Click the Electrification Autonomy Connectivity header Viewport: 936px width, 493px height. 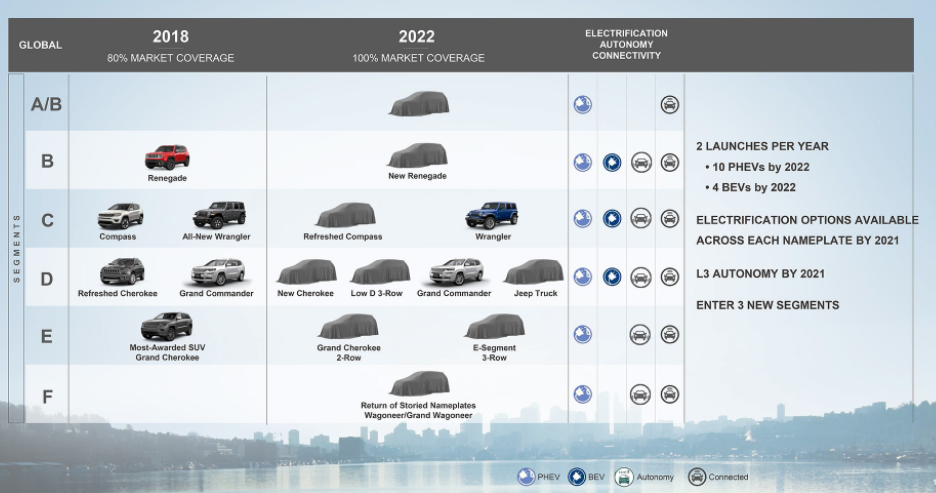(626, 45)
